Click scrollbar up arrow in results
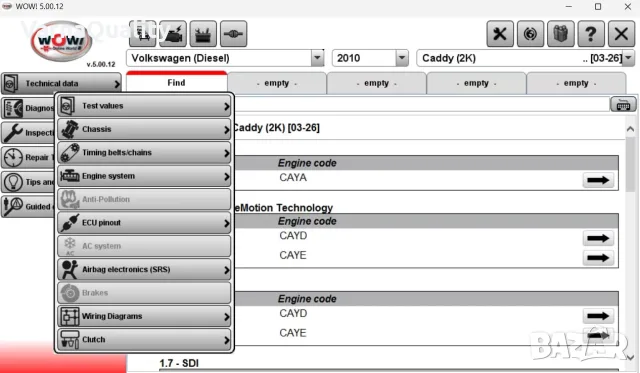Viewport: 640px width, 373px height. pyautogui.click(x=630, y=129)
